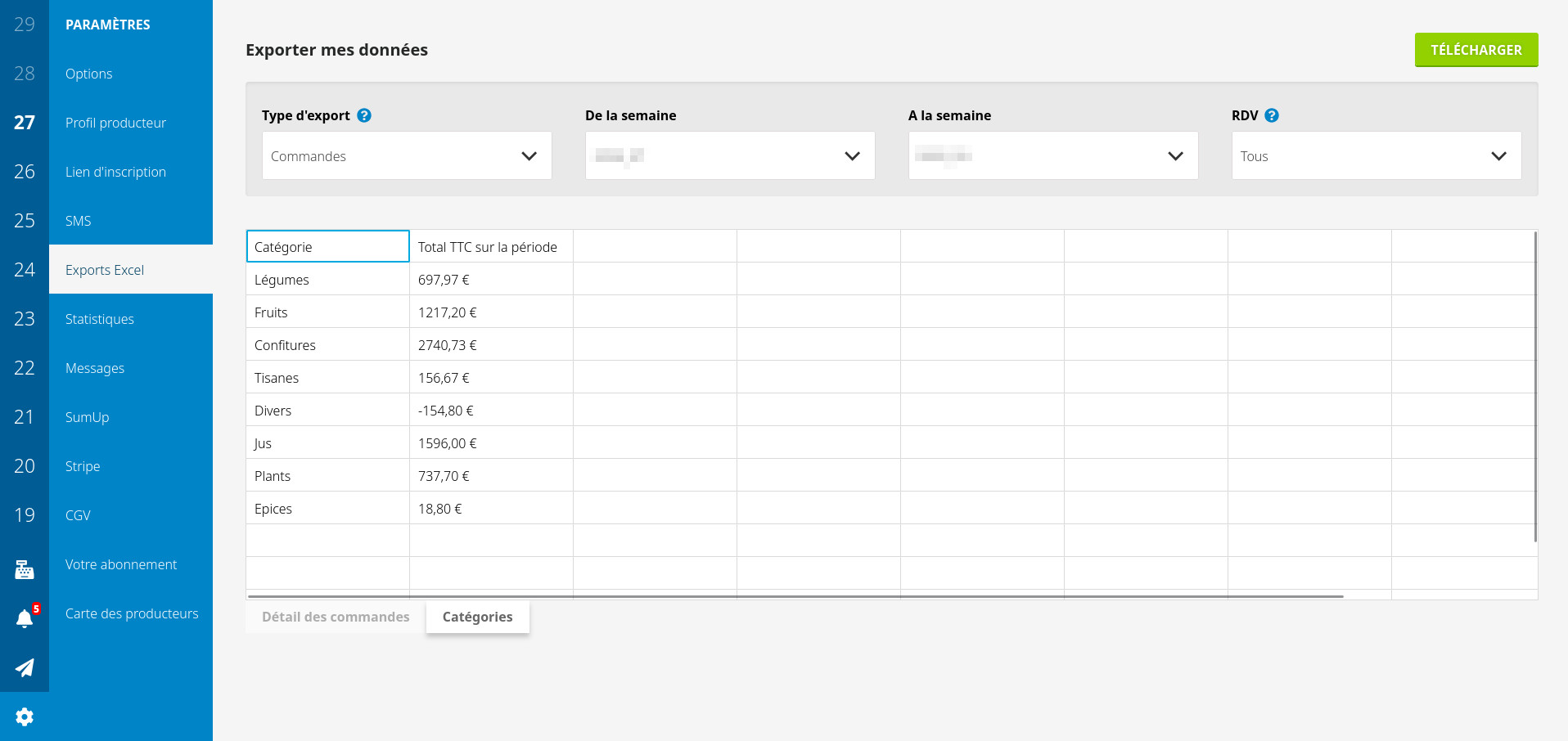This screenshot has width=1568, height=741.
Task: Click help icon next to RDV
Action: coord(1271,115)
